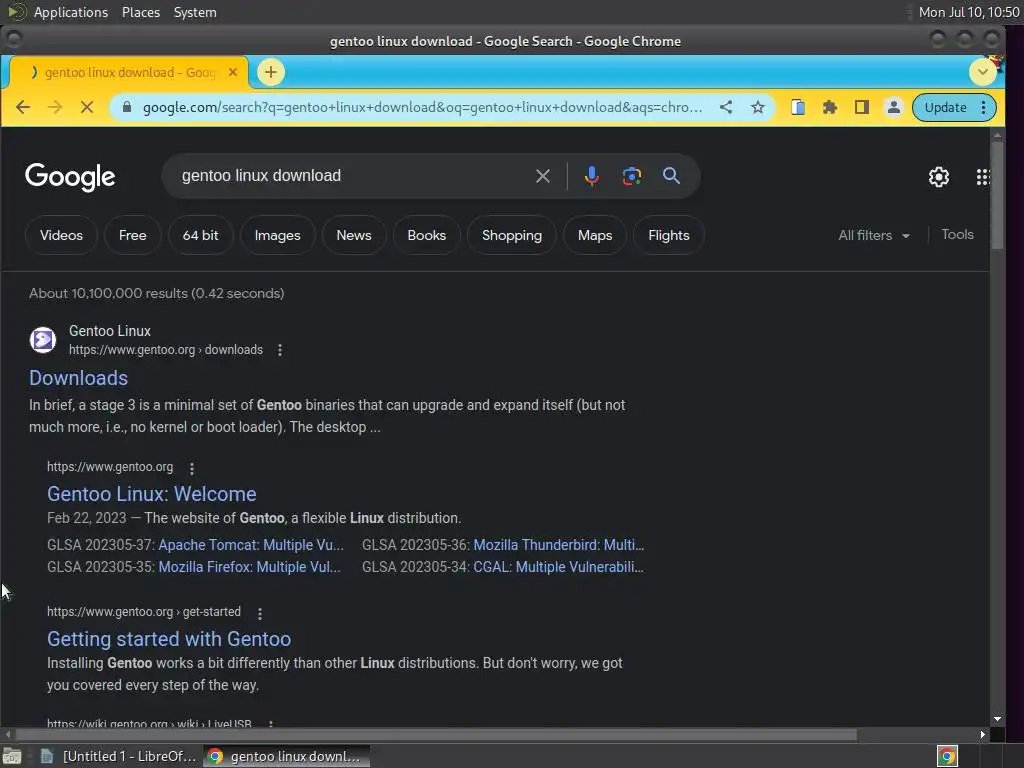
Task: Click the scroll right arrow
Action: tap(982, 735)
